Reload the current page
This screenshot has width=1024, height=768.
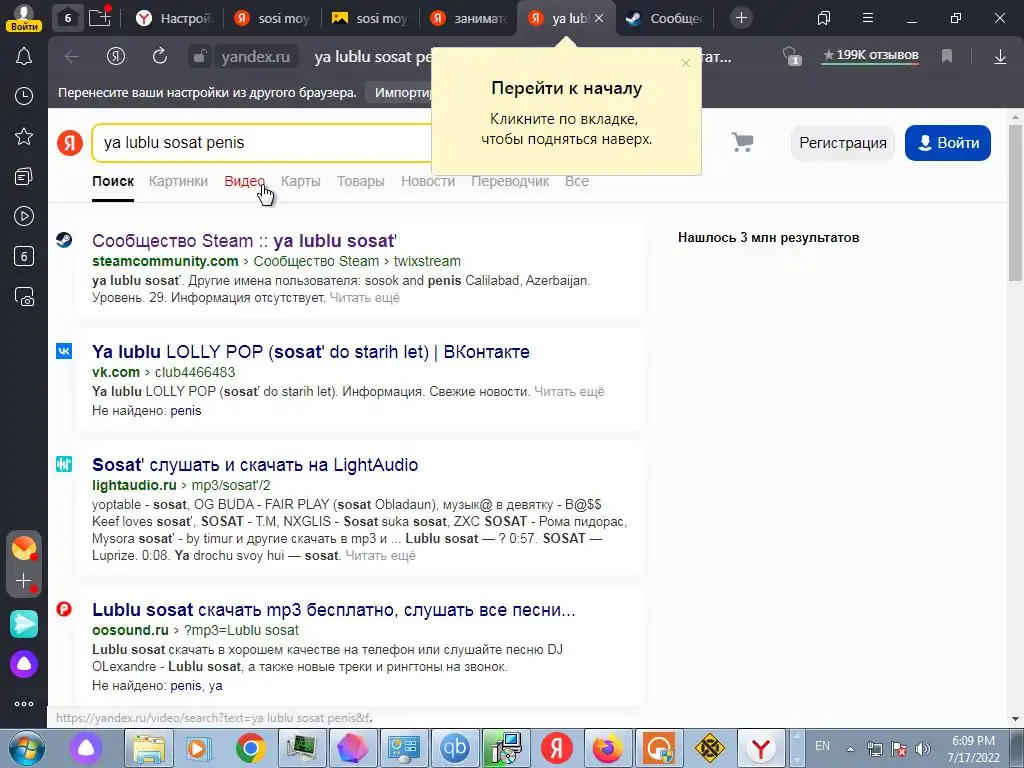coord(159,57)
